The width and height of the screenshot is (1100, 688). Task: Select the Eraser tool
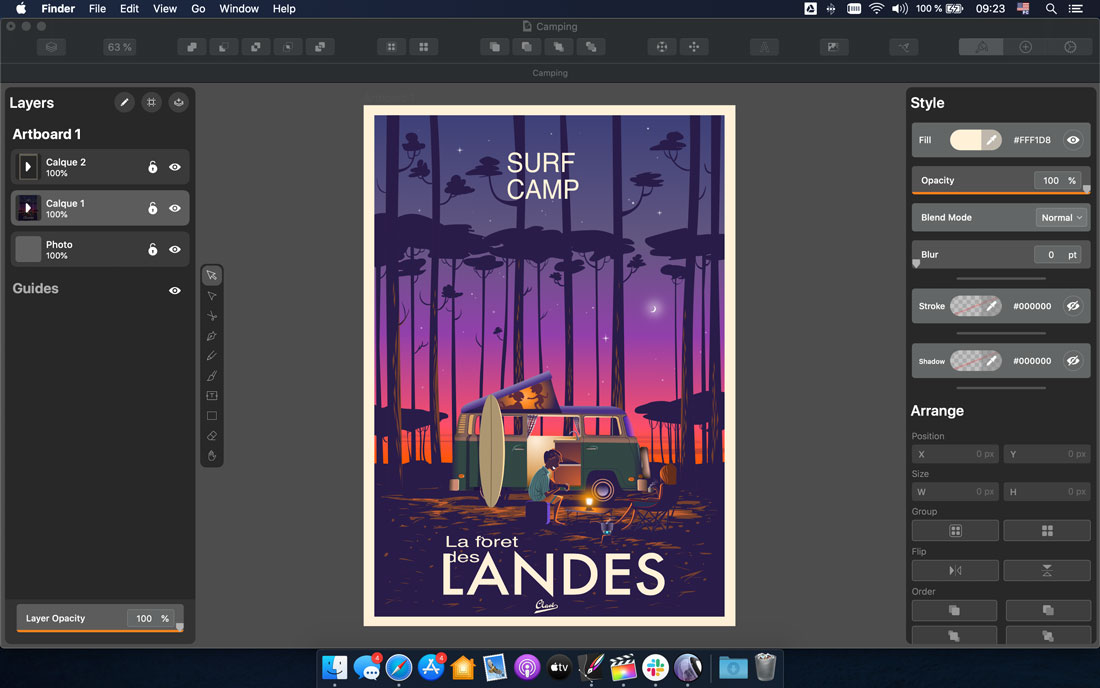[212, 435]
